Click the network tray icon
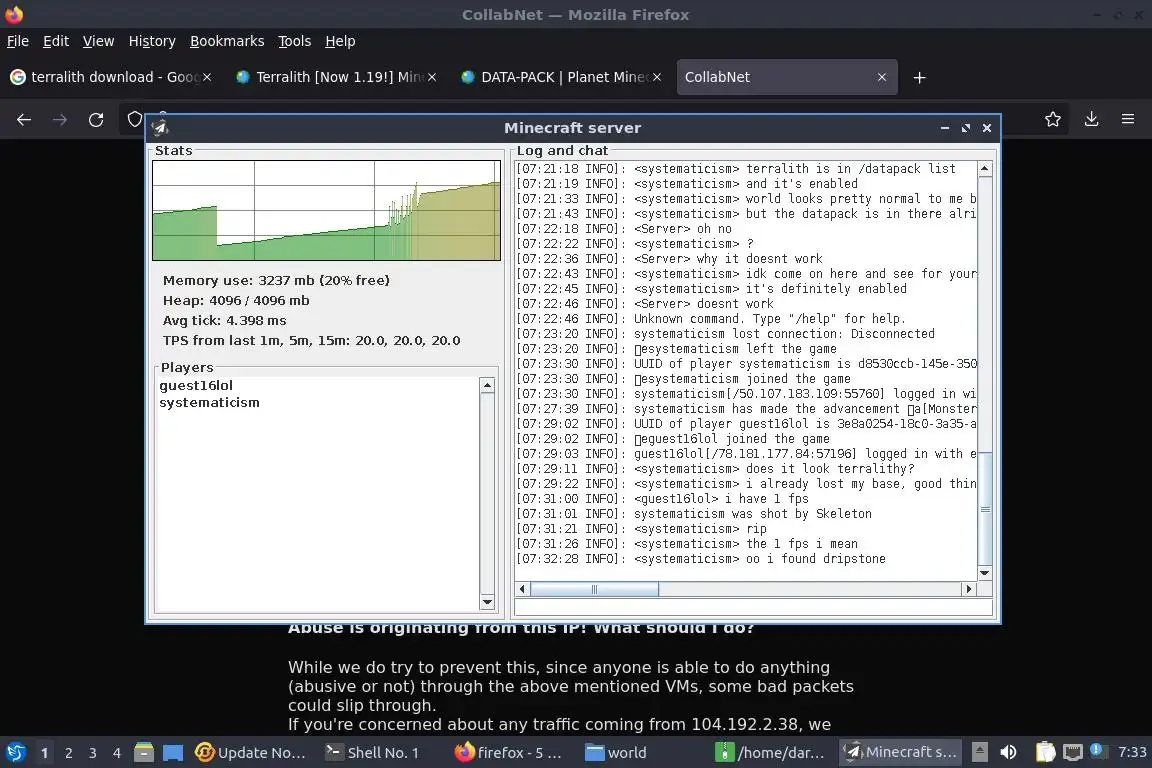 (x=1073, y=752)
